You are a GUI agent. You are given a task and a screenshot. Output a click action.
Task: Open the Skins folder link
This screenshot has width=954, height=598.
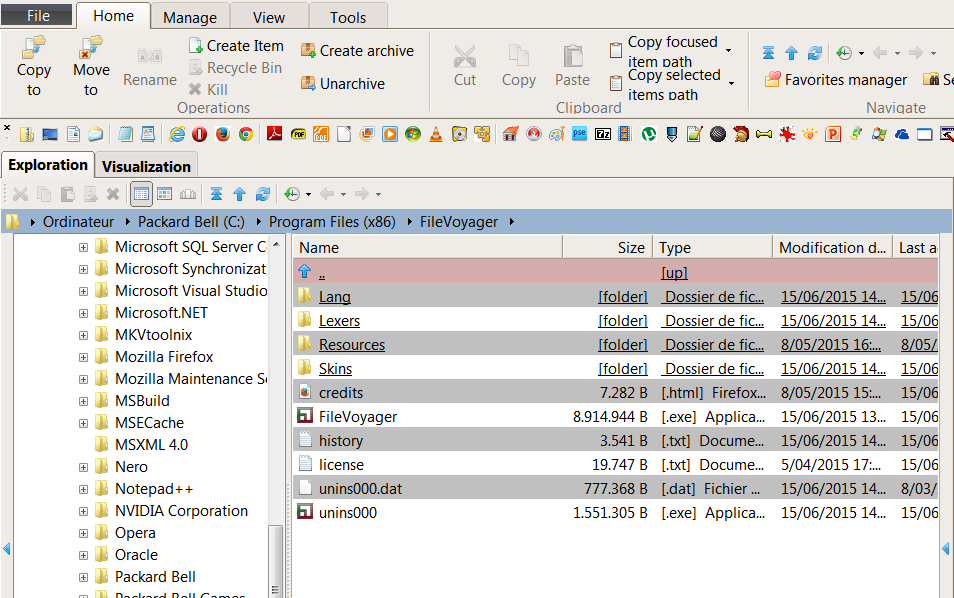335,369
